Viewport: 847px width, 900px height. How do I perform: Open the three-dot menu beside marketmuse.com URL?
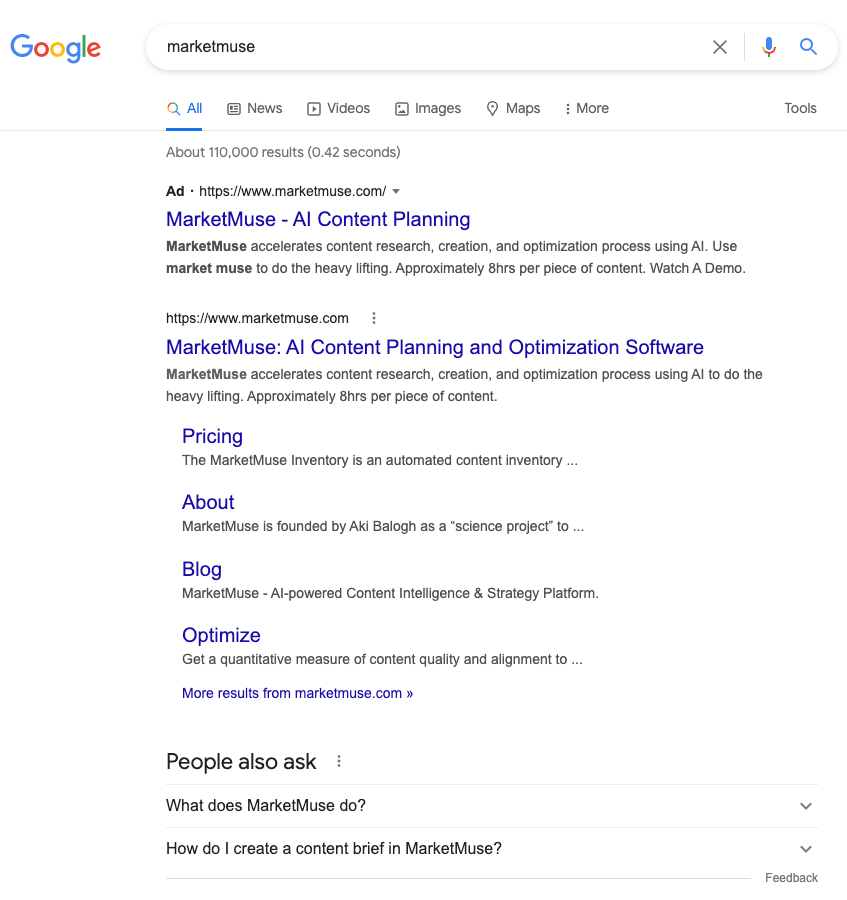[373, 318]
